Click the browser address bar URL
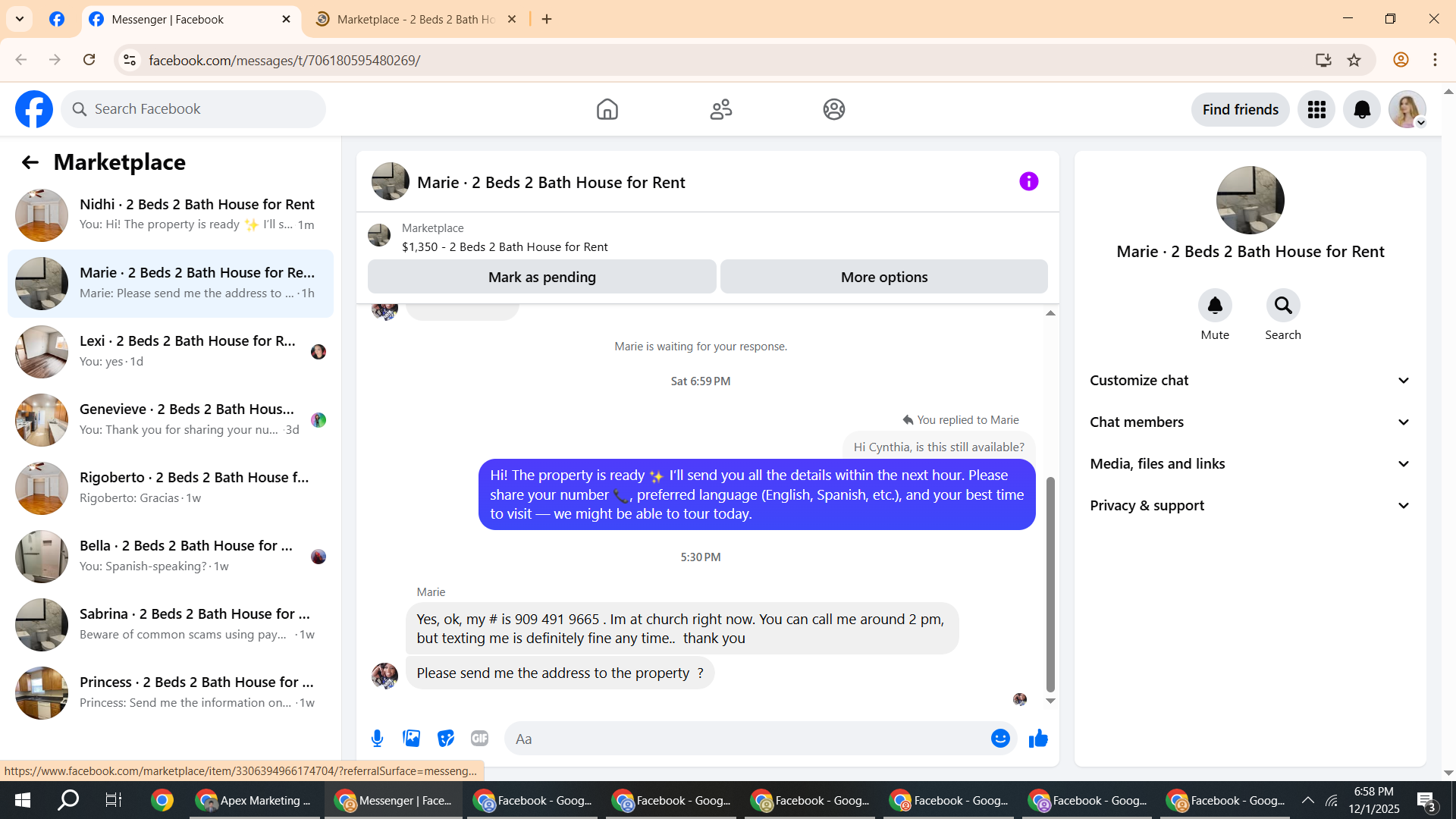This screenshot has height=819, width=1456. 284,60
